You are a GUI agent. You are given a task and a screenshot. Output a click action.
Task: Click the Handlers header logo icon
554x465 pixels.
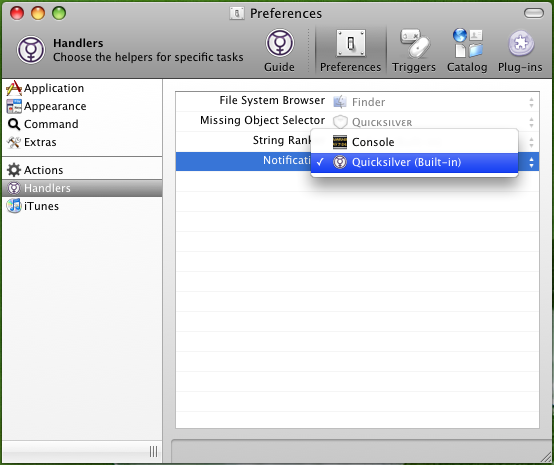tap(31, 50)
